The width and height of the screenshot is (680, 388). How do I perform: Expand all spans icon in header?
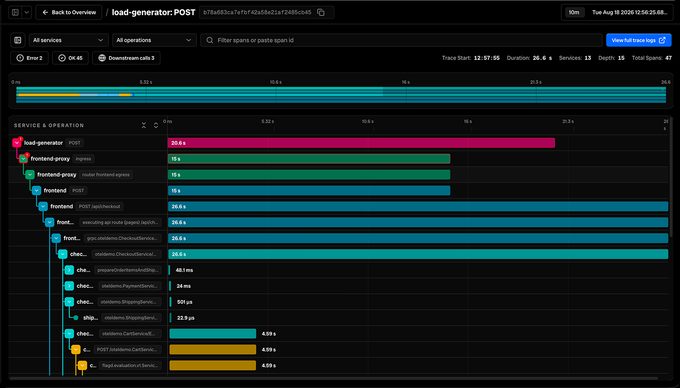pos(156,125)
